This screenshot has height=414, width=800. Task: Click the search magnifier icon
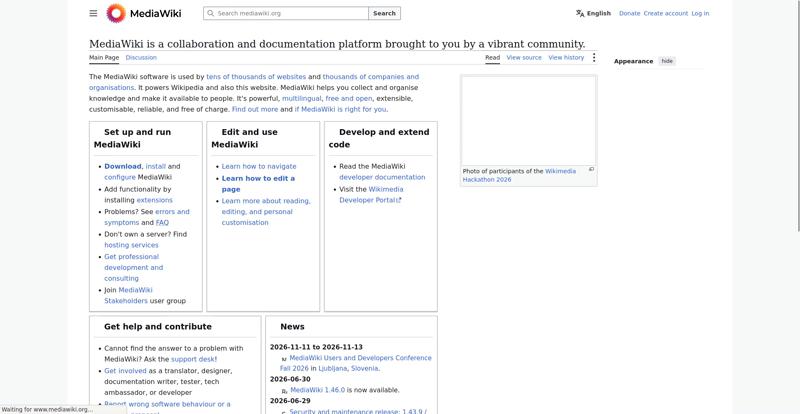click(210, 13)
